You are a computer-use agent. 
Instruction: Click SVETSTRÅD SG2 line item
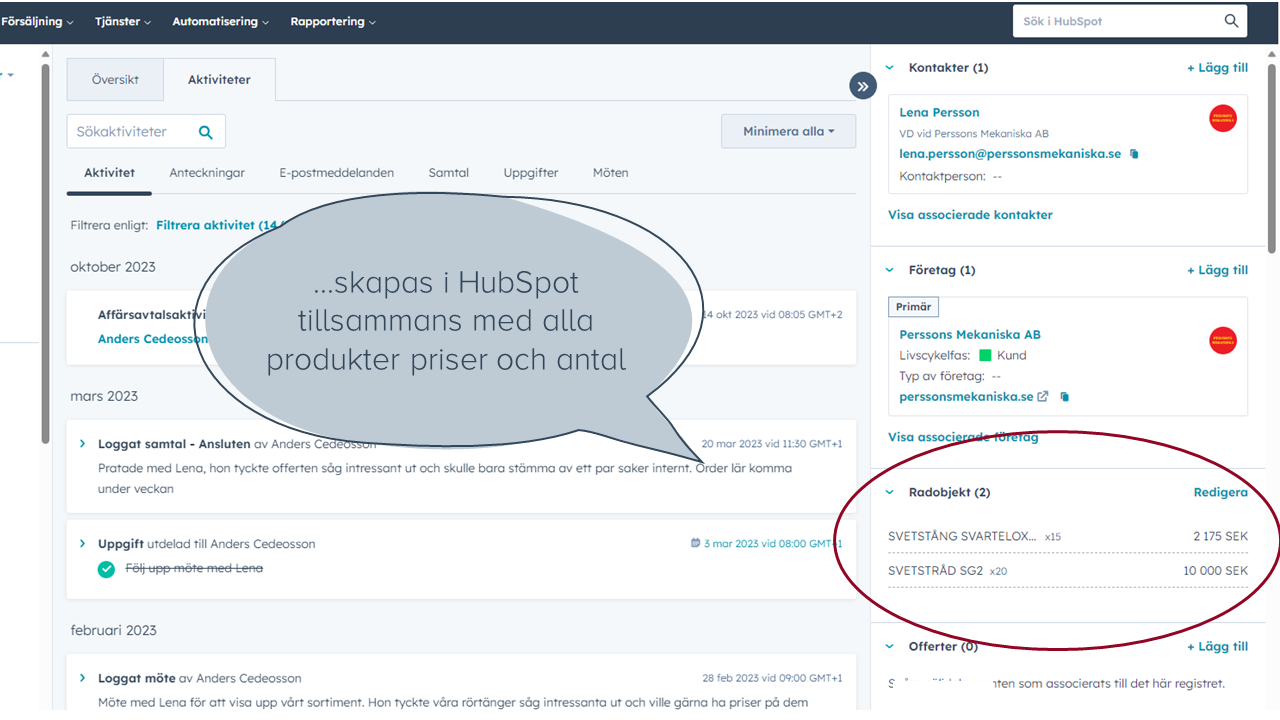coord(935,571)
